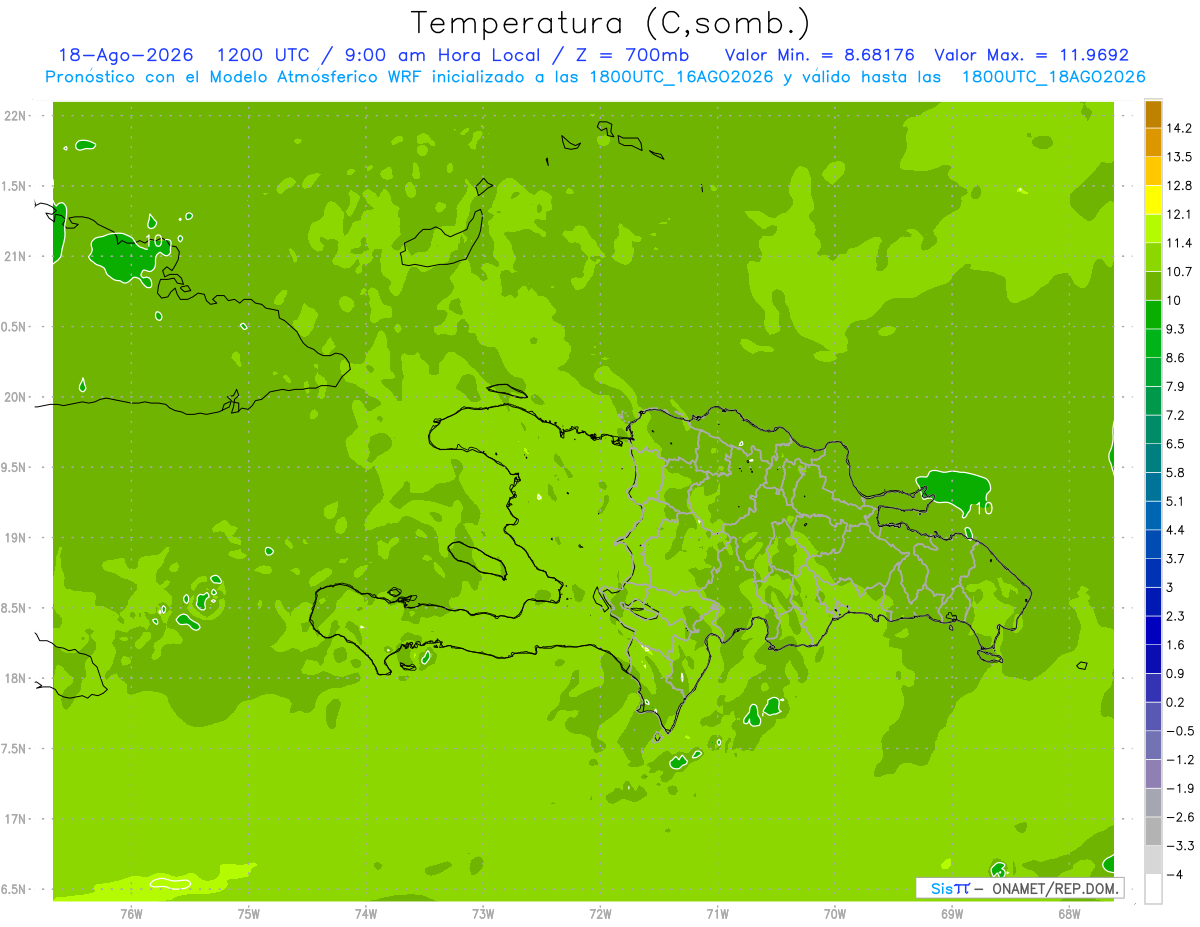Image resolution: width=1200 pixels, height=927 pixels.
Task: Pick the colorbar swatch between 10 and 10.7
Action: pos(1153,286)
